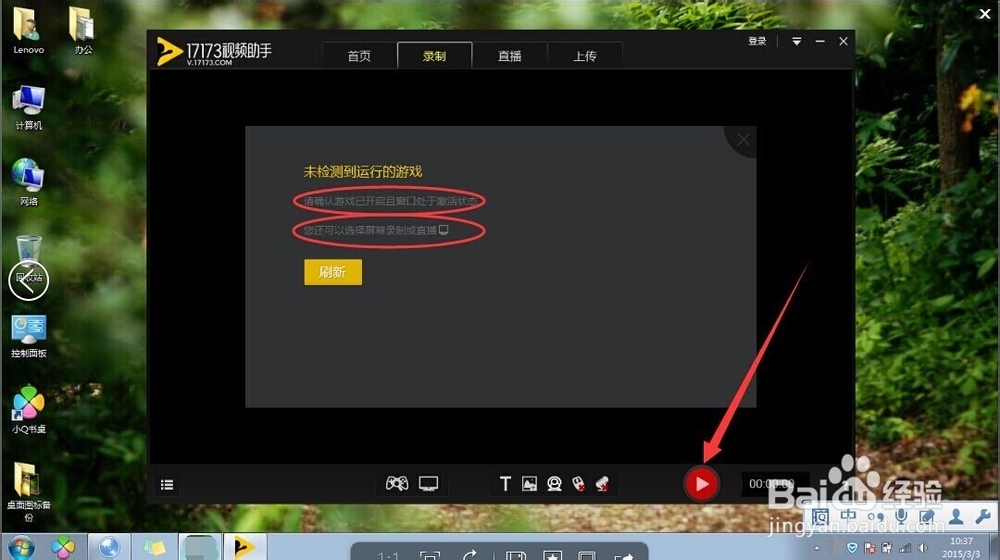The image size is (1000, 560).
Task: Open the list menu icon at the toolbar's left
Action: point(167,485)
